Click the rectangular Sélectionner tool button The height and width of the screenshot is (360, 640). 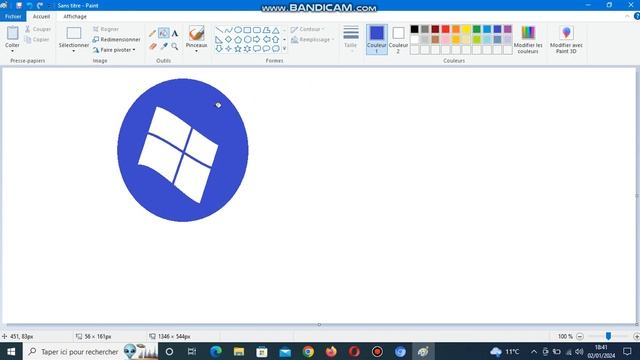tap(74, 33)
